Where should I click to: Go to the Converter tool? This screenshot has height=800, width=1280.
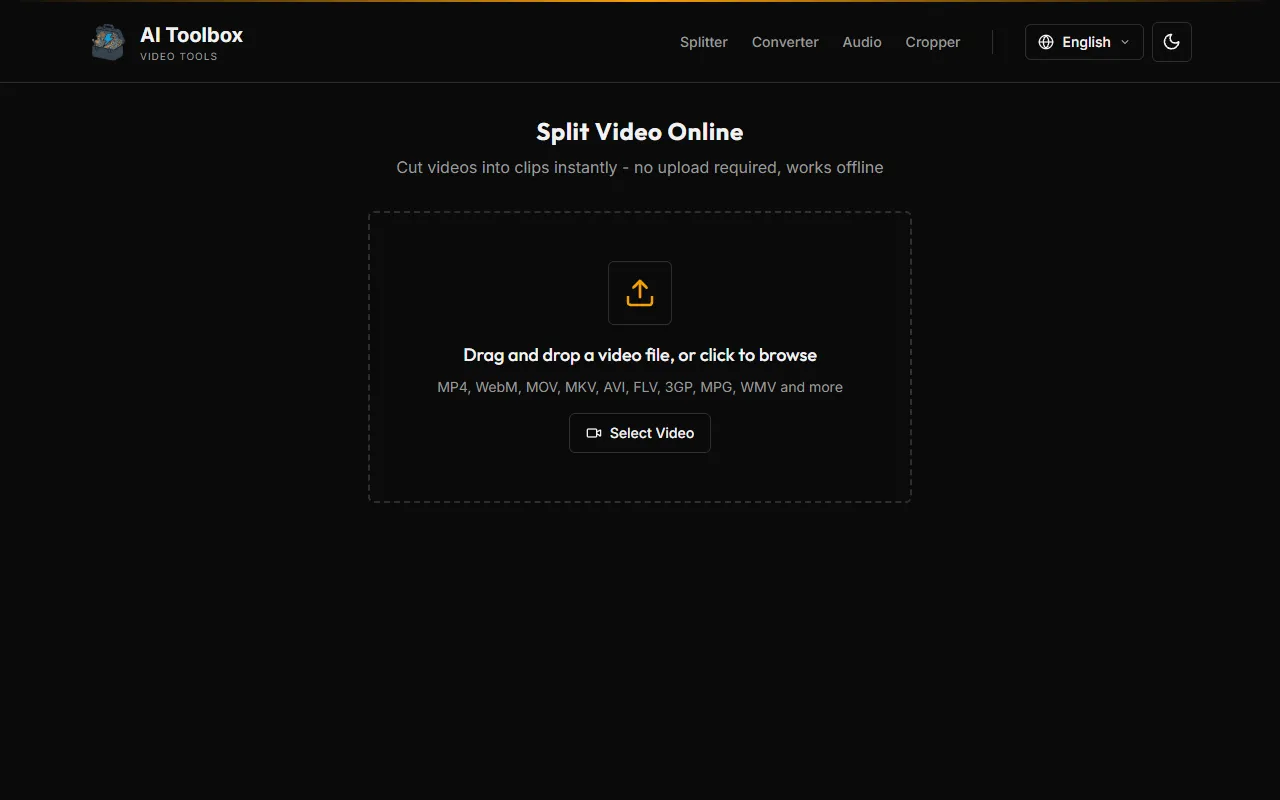click(x=785, y=42)
